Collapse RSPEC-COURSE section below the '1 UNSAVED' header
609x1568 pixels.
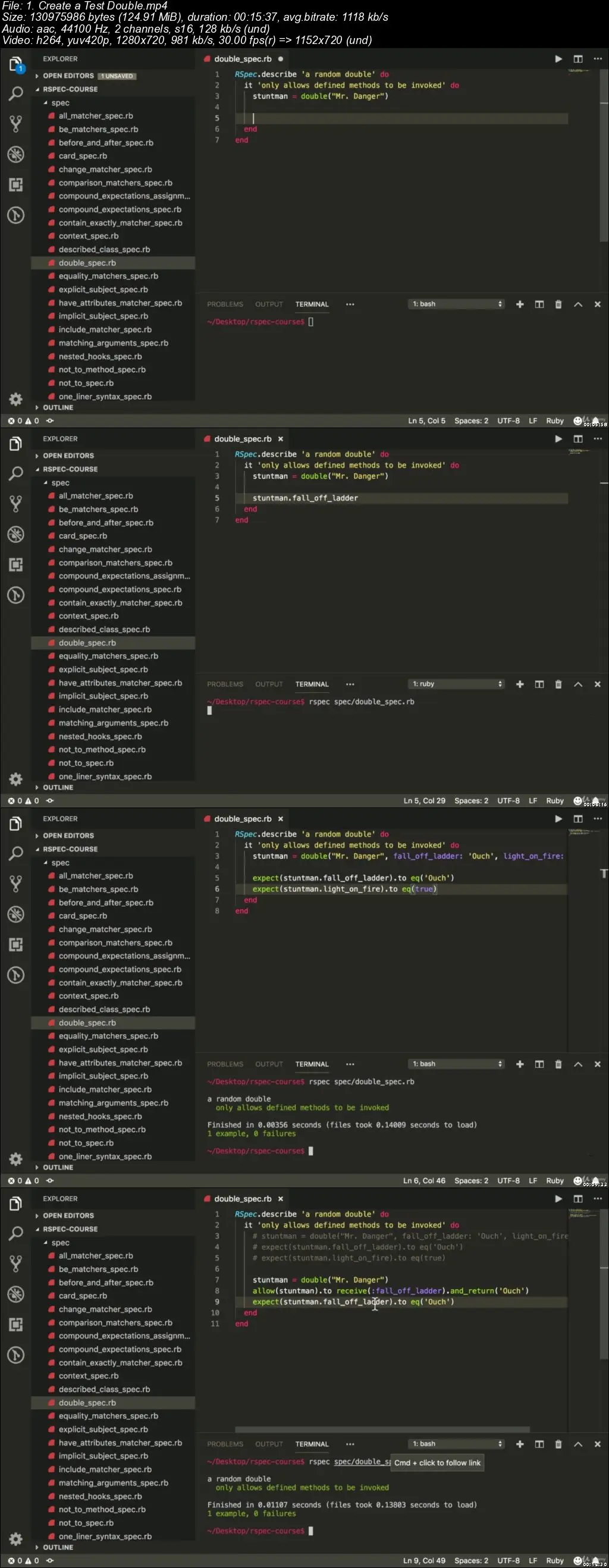click(x=70, y=89)
